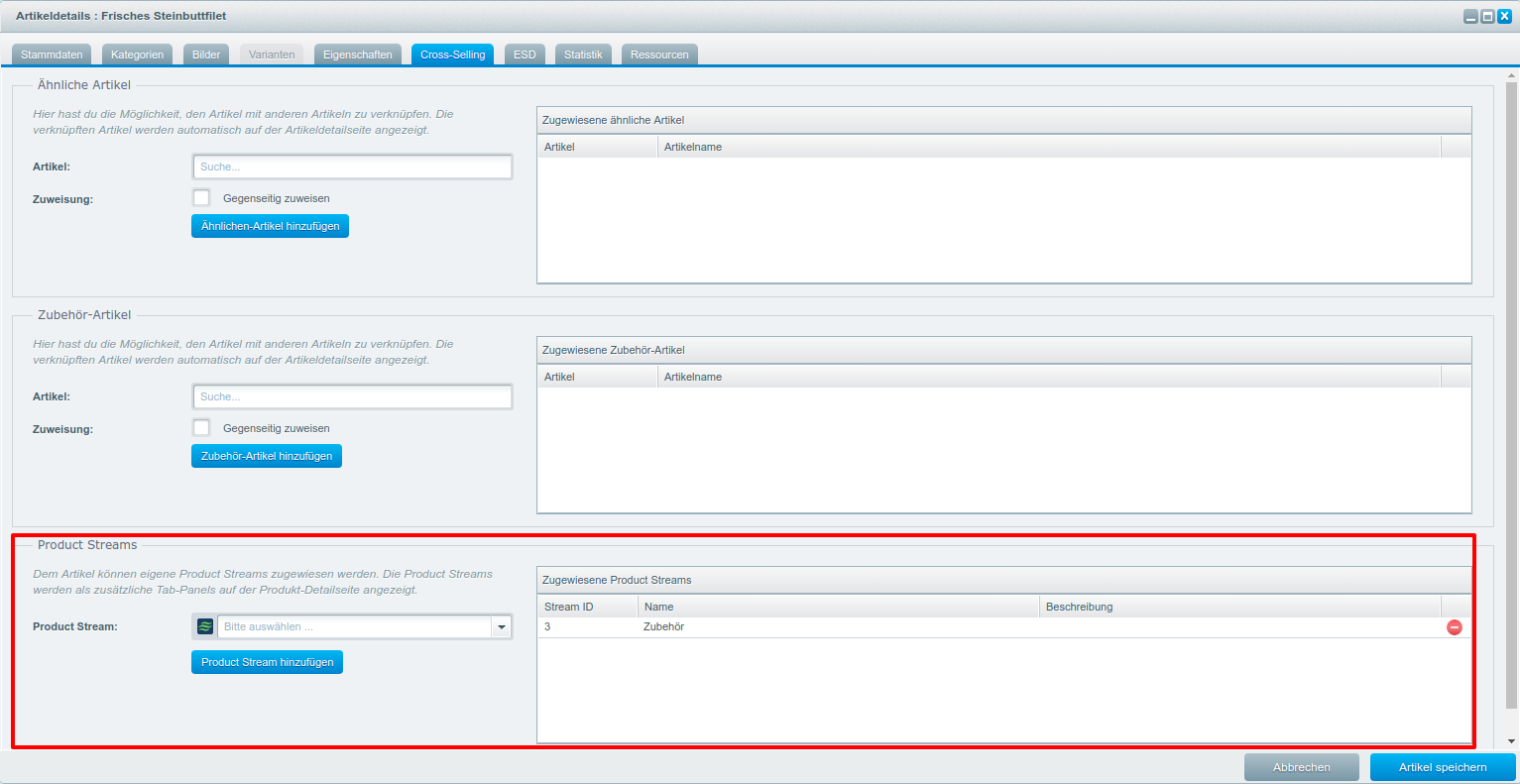
Task: Click the scrollbar up arrow
Action: point(1512,74)
